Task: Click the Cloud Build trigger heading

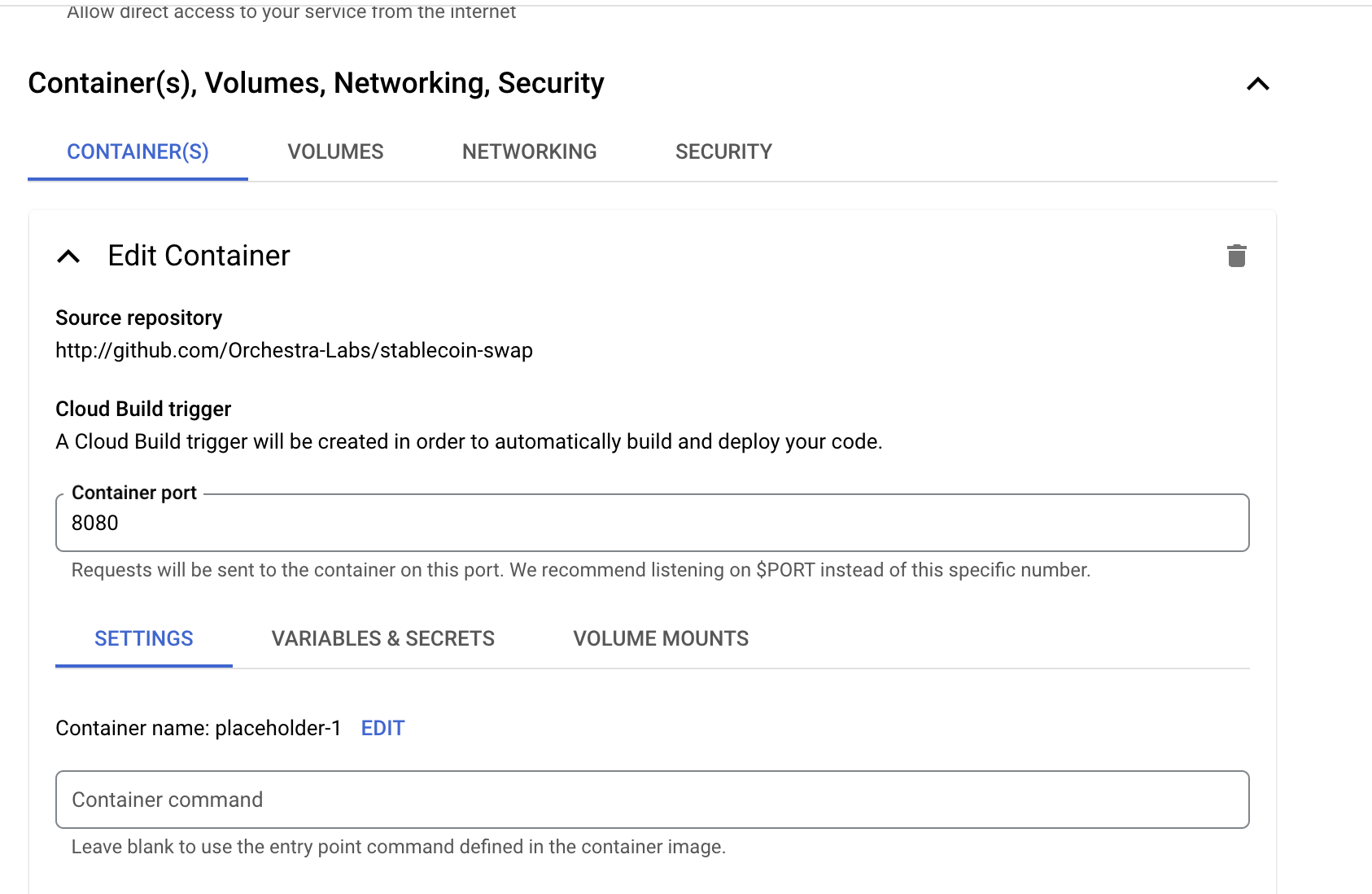Action: pos(143,410)
